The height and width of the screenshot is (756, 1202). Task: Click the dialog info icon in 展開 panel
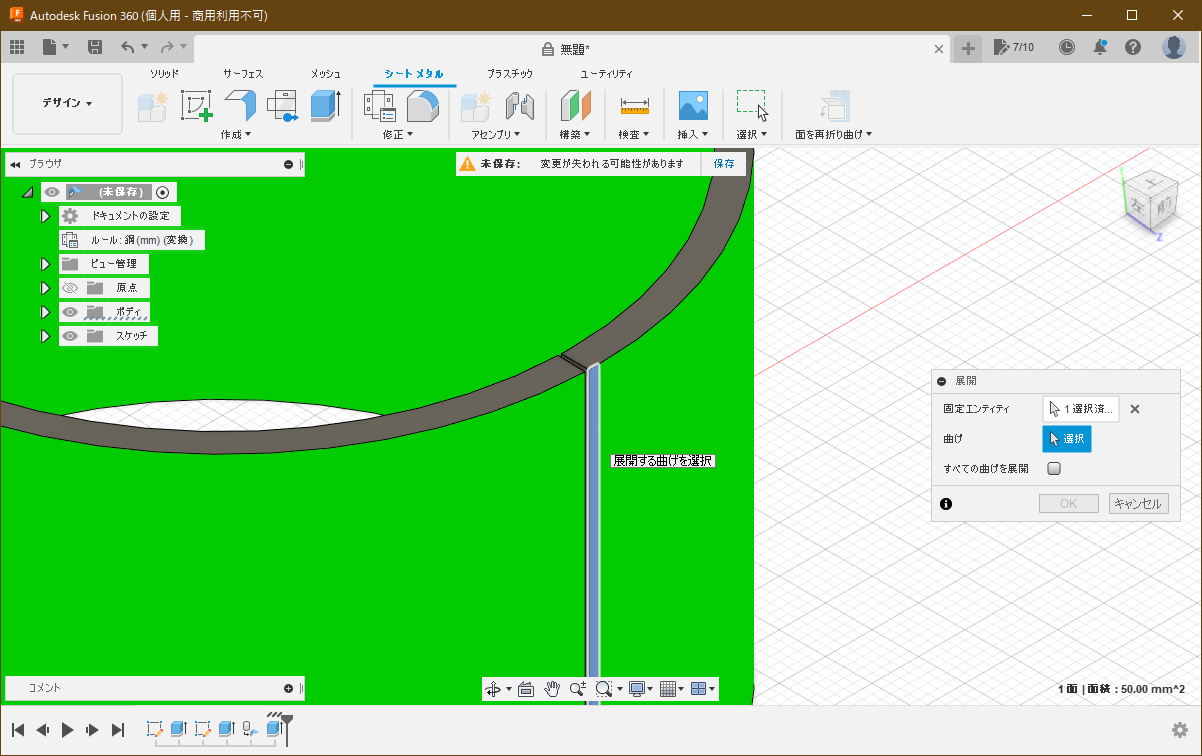click(946, 504)
